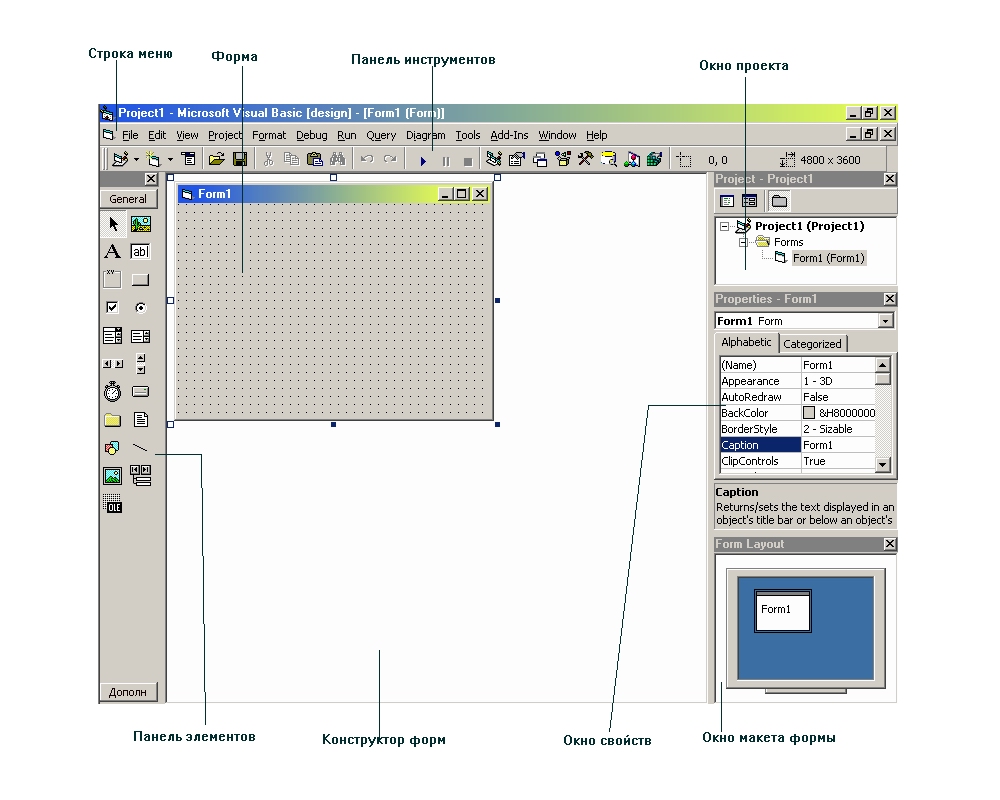This screenshot has height=800, width=1000.
Task: Click the Paste clipboard toolbar icon
Action: click(x=314, y=159)
